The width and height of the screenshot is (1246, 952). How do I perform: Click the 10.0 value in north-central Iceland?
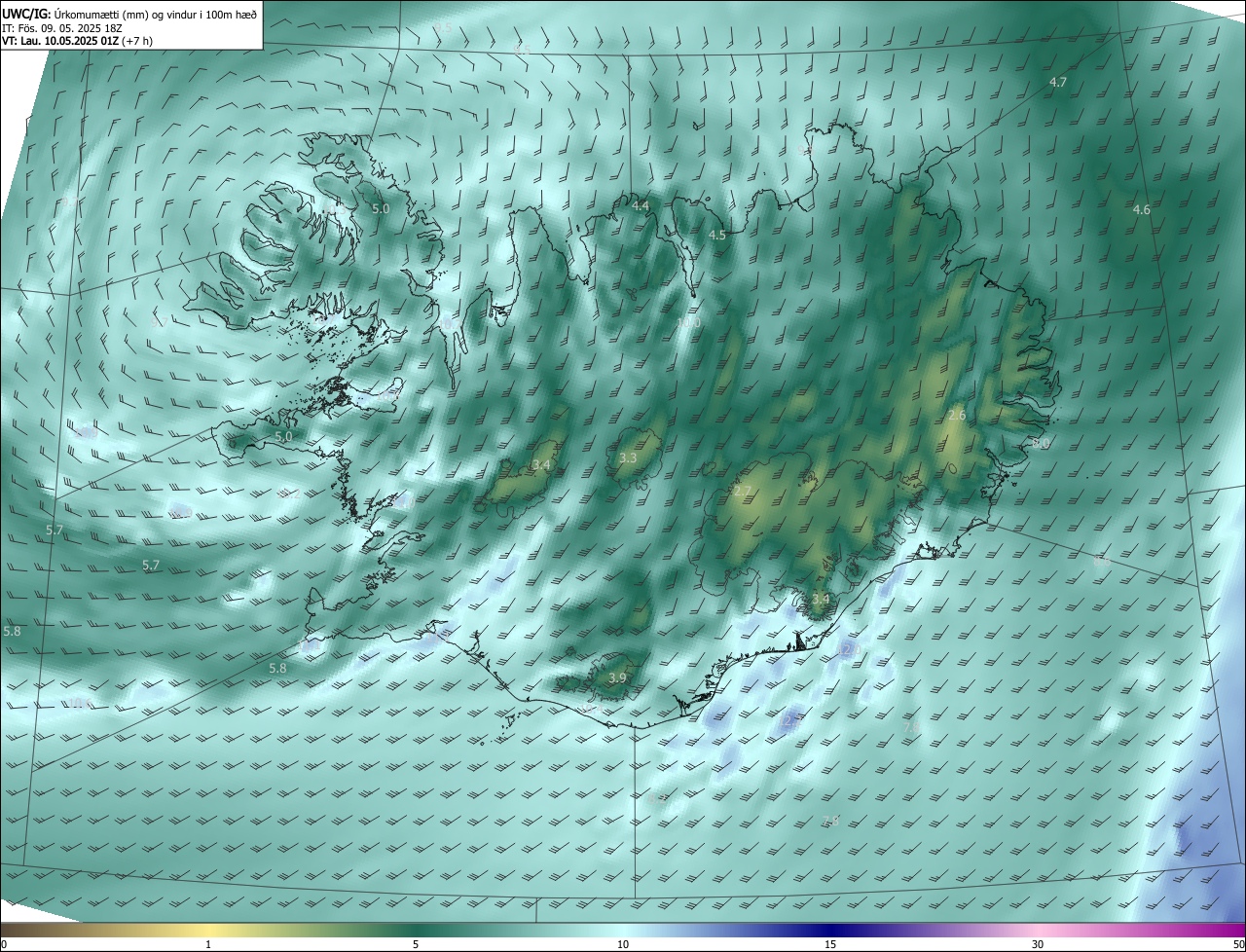(688, 323)
